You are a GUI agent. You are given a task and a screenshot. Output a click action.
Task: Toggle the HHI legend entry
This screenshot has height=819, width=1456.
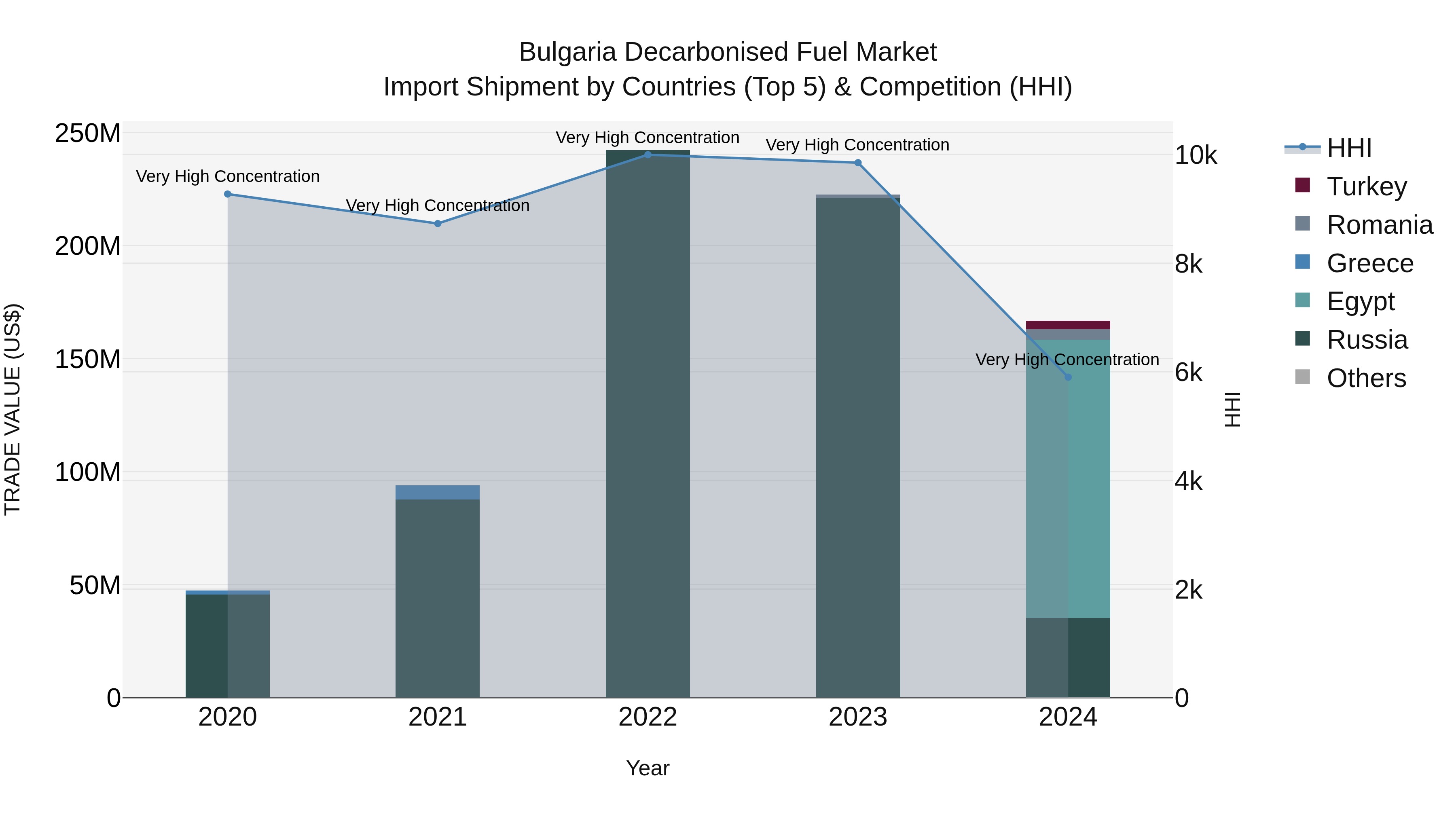tap(1328, 148)
